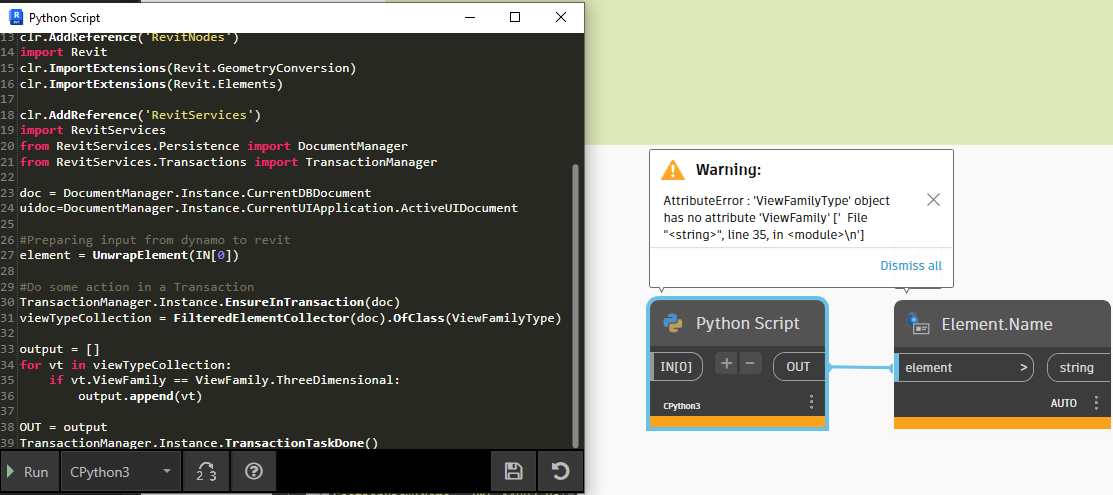
Task: Click the string output port
Action: tap(1078, 368)
